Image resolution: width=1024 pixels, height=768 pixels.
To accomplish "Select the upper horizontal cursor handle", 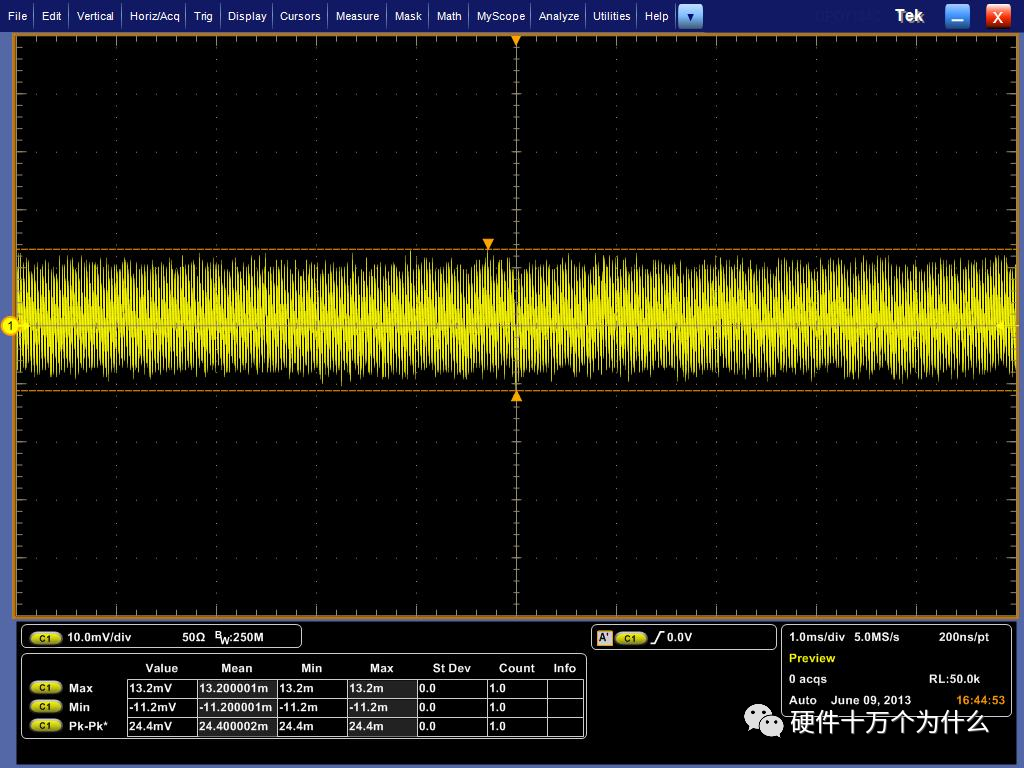I will click(488, 244).
